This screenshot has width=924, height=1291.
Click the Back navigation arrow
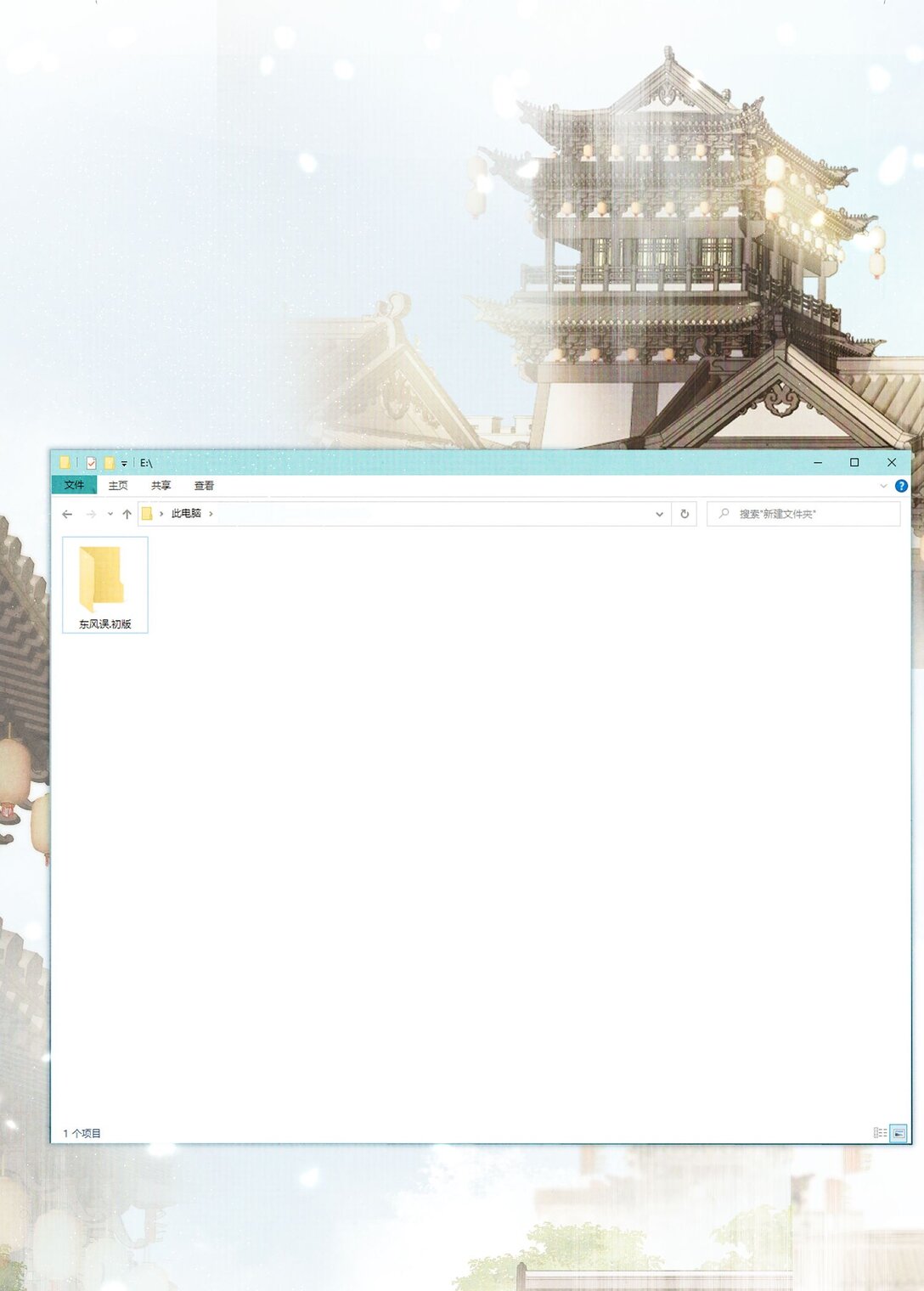pyautogui.click(x=67, y=514)
